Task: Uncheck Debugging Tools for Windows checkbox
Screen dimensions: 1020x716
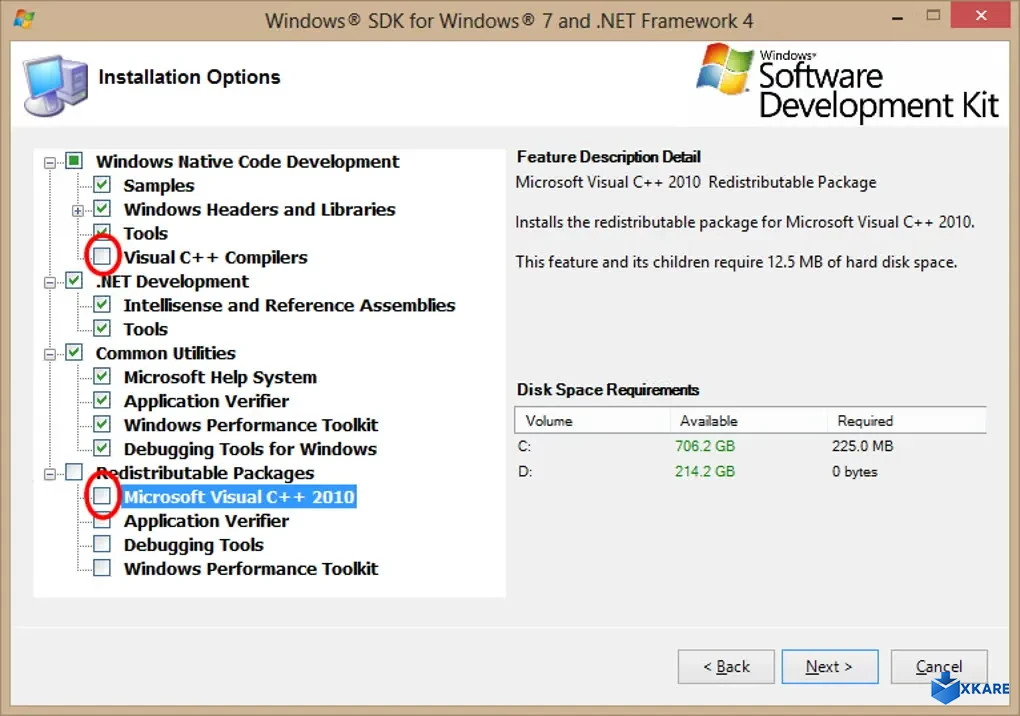Action: tap(102, 448)
